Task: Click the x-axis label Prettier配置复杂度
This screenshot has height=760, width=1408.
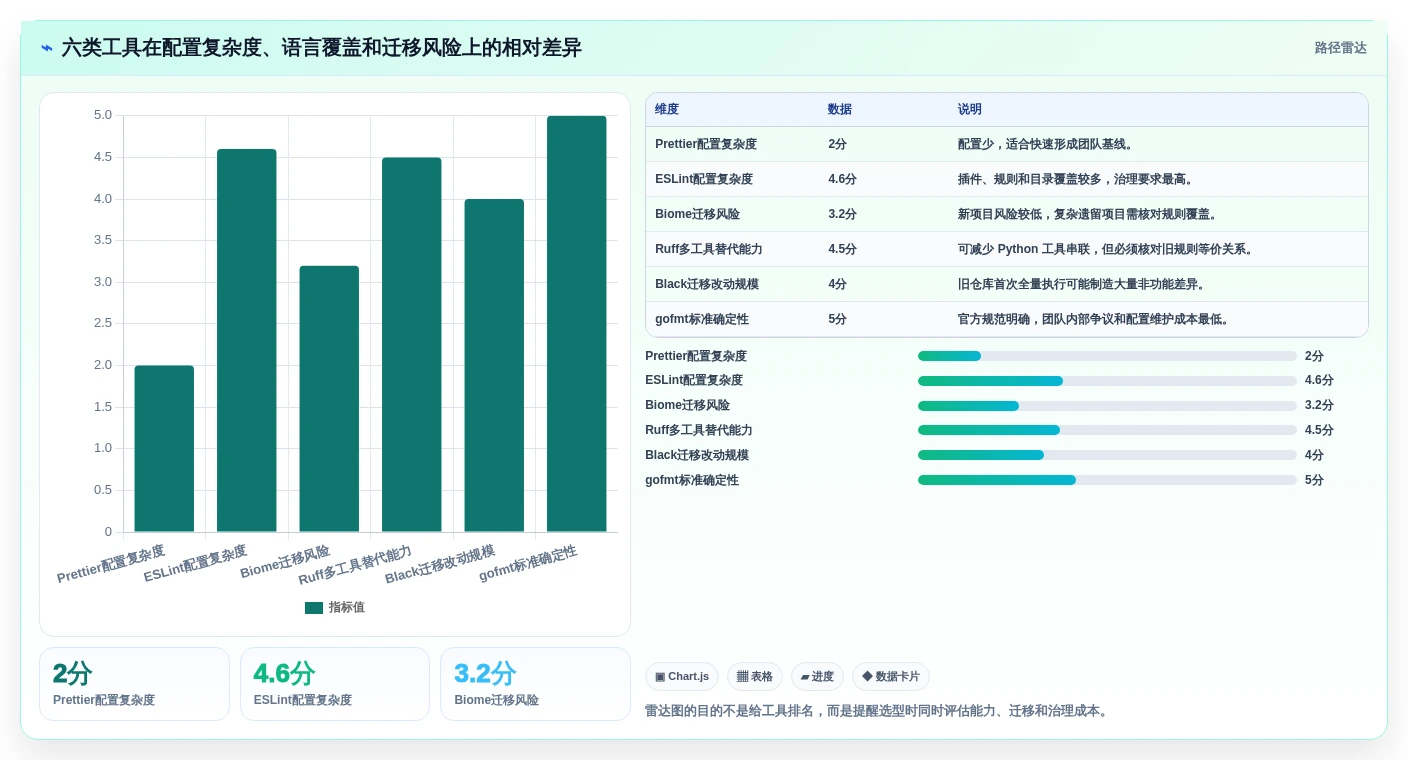Action: 111,564
